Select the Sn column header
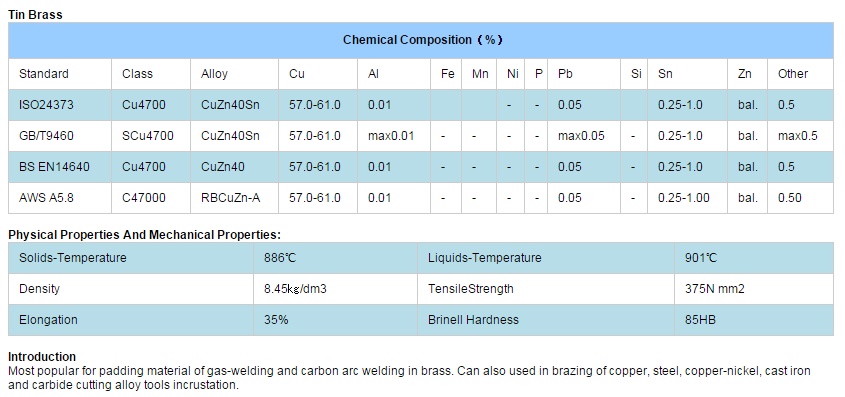This screenshot has width=845, height=397. click(x=665, y=74)
